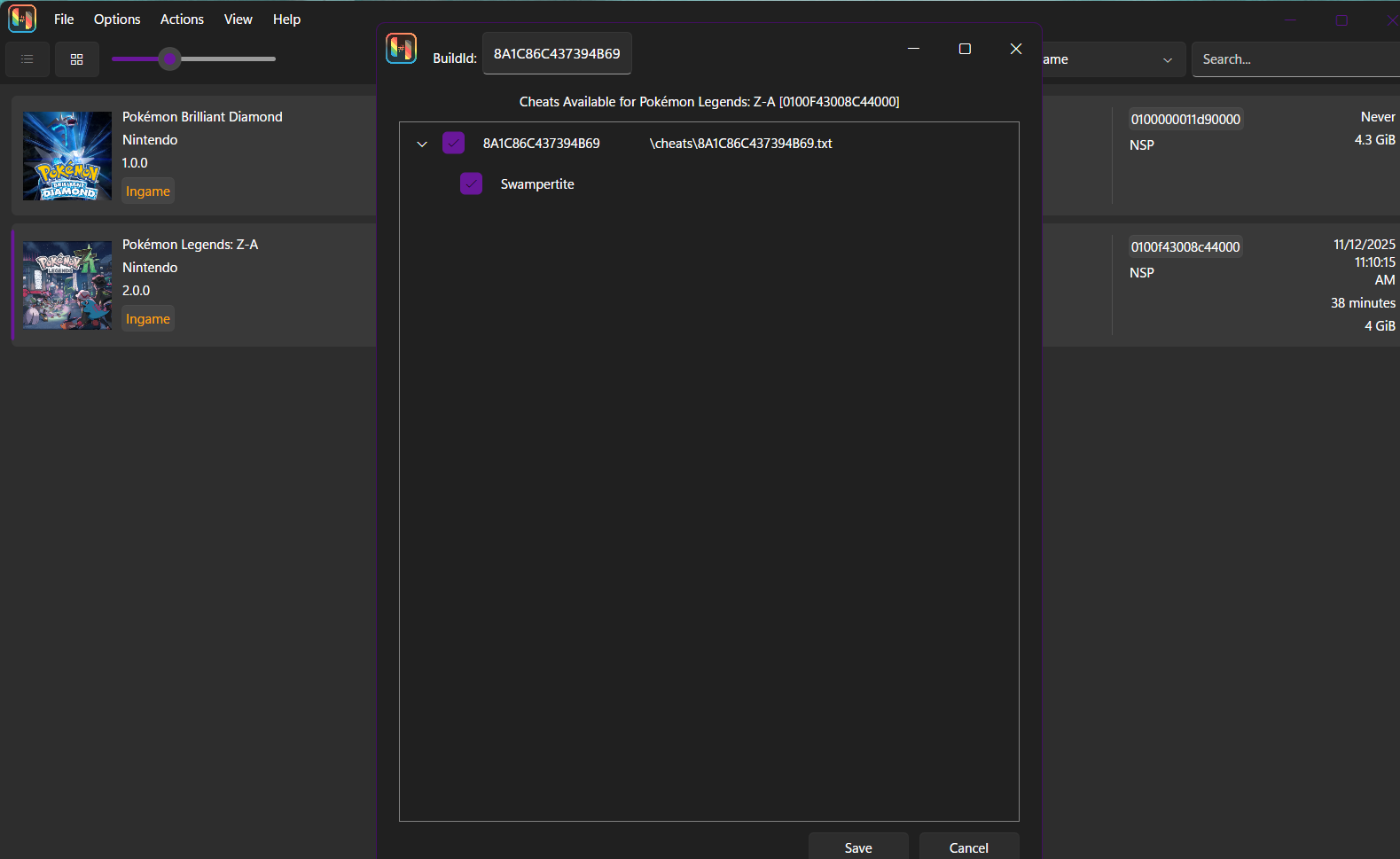The width and height of the screenshot is (1400, 859).
Task: Maximize the cheat manager dialog
Action: click(965, 49)
